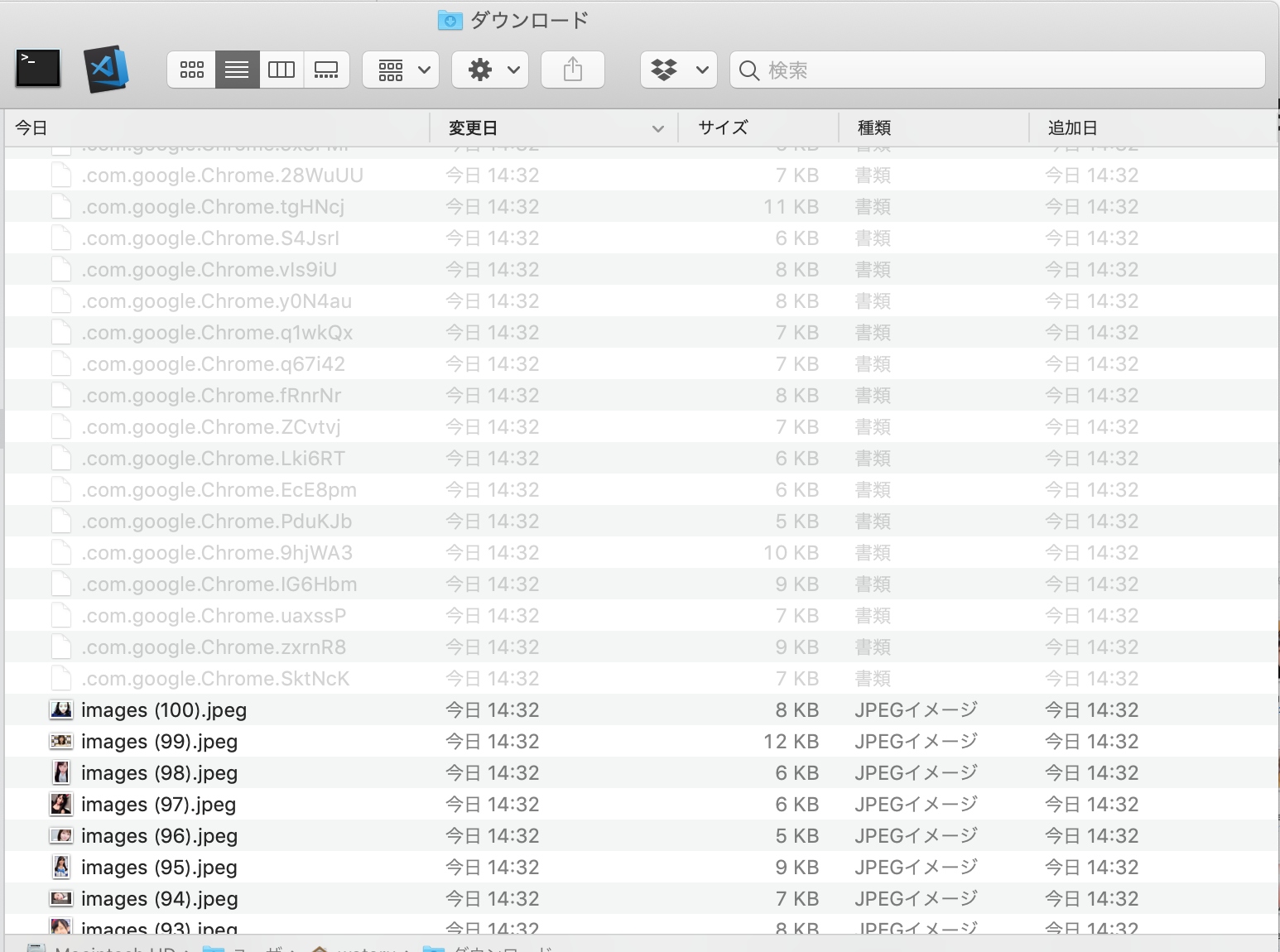Sort by the 今日 name column header
The width and height of the screenshot is (1280, 952).
pos(217,128)
